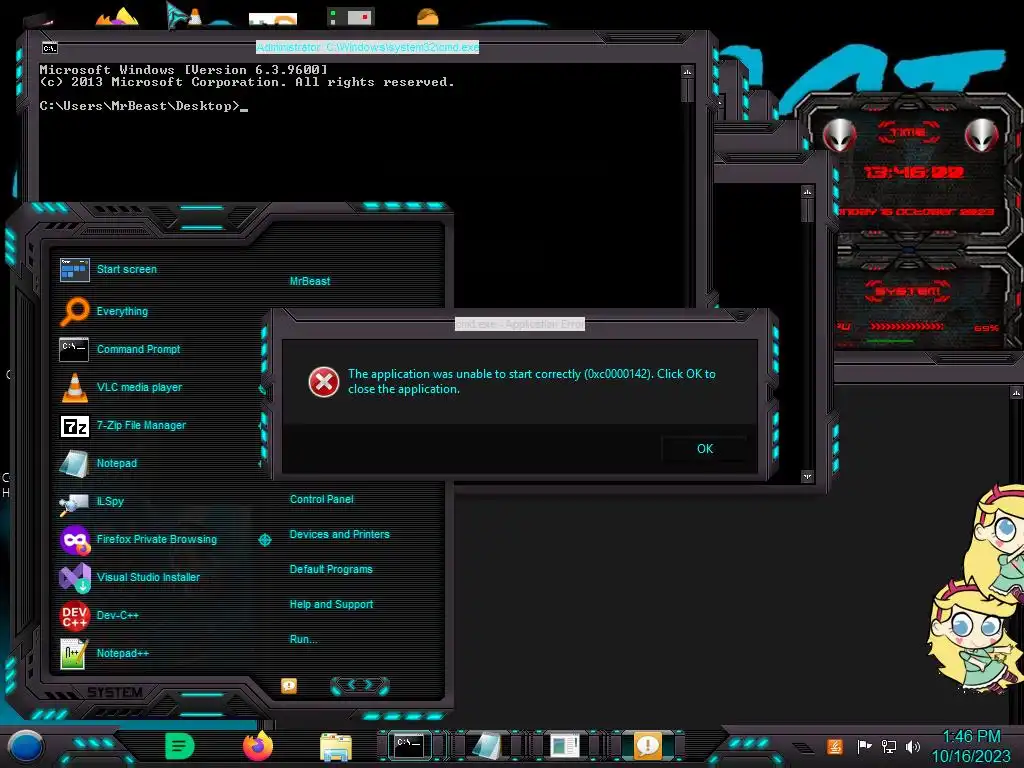
Task: Click the TIME header on the clock widget
Action: click(x=908, y=133)
